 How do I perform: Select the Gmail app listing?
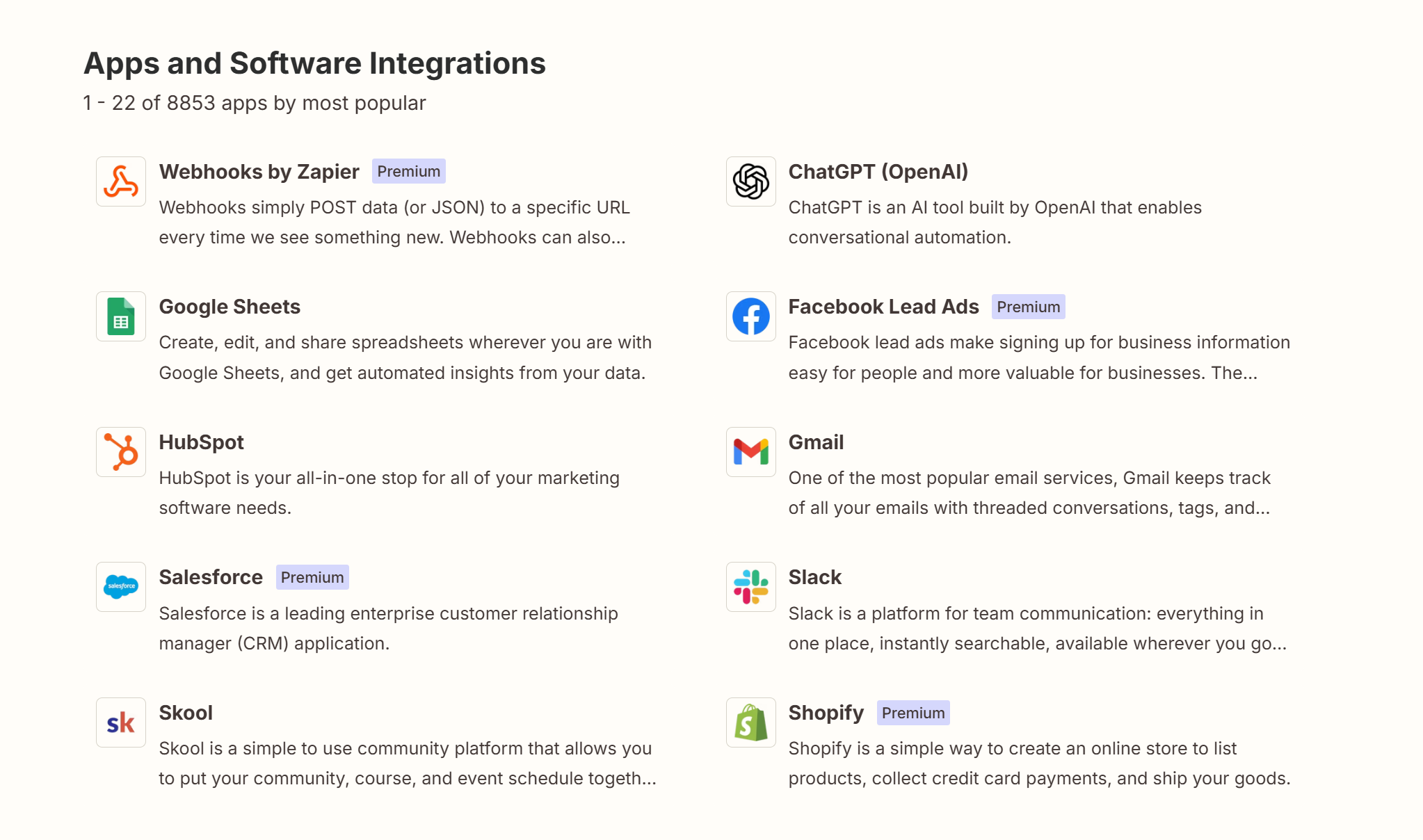pyautogui.click(x=815, y=442)
